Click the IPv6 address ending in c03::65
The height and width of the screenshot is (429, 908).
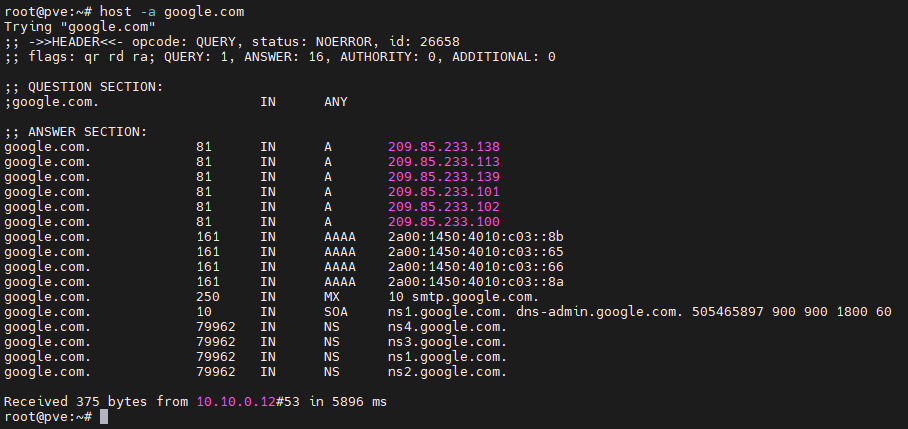tap(476, 252)
